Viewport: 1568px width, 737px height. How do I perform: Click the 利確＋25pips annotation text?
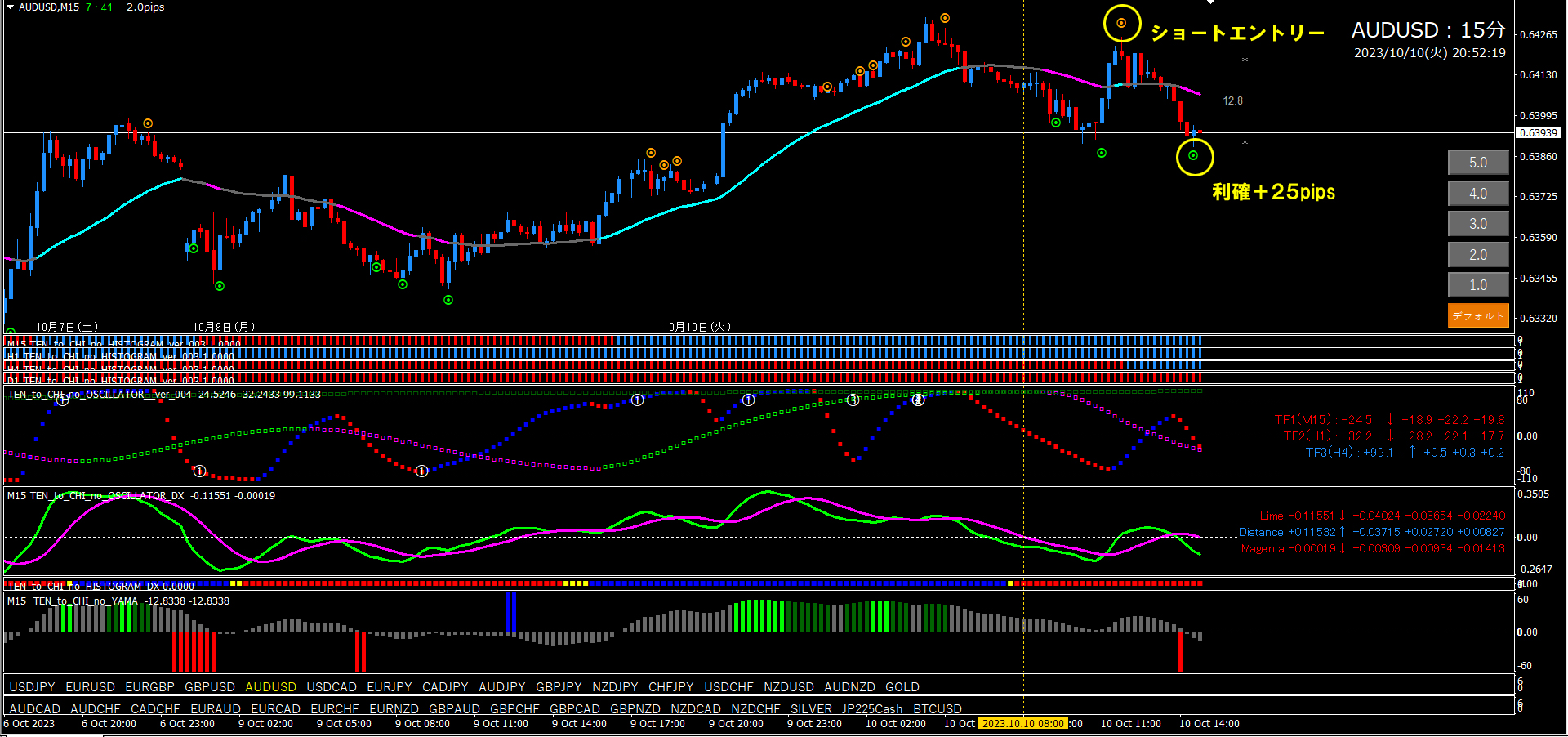tap(1274, 192)
